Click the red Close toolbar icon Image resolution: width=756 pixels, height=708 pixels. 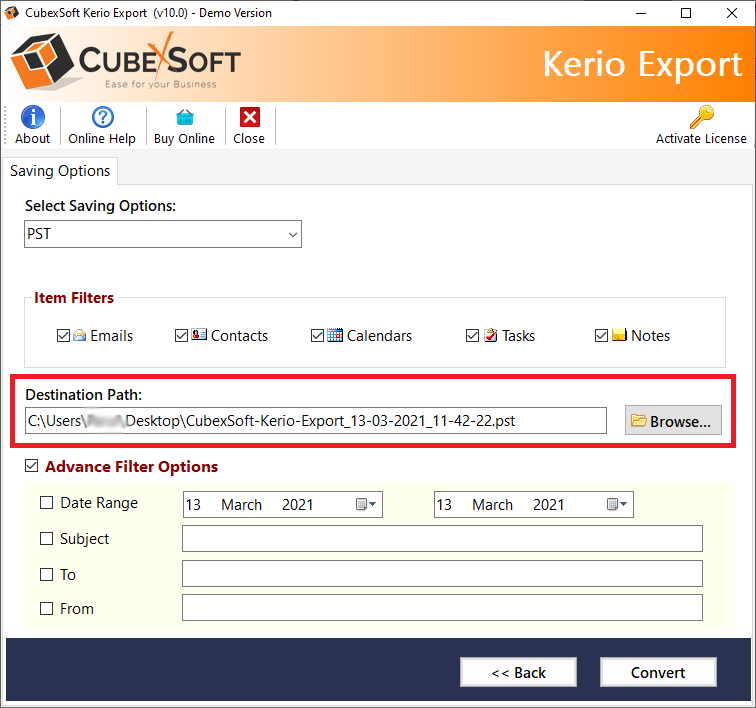pyautogui.click(x=250, y=117)
